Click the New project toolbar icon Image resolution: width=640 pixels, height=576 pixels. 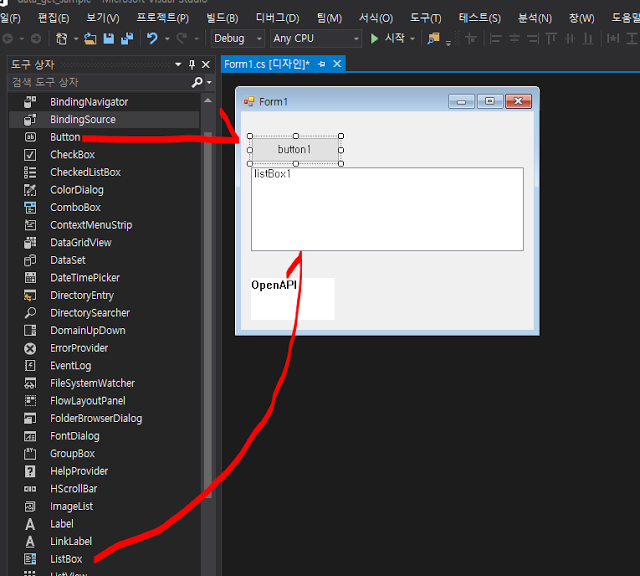click(62, 38)
